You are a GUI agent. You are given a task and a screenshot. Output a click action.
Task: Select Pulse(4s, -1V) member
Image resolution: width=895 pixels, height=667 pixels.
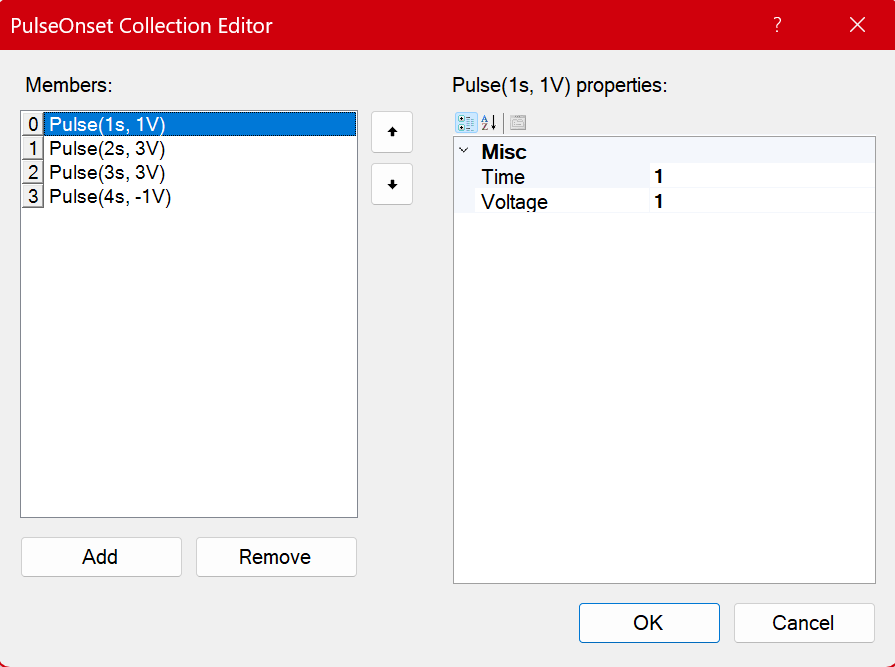click(x=200, y=196)
